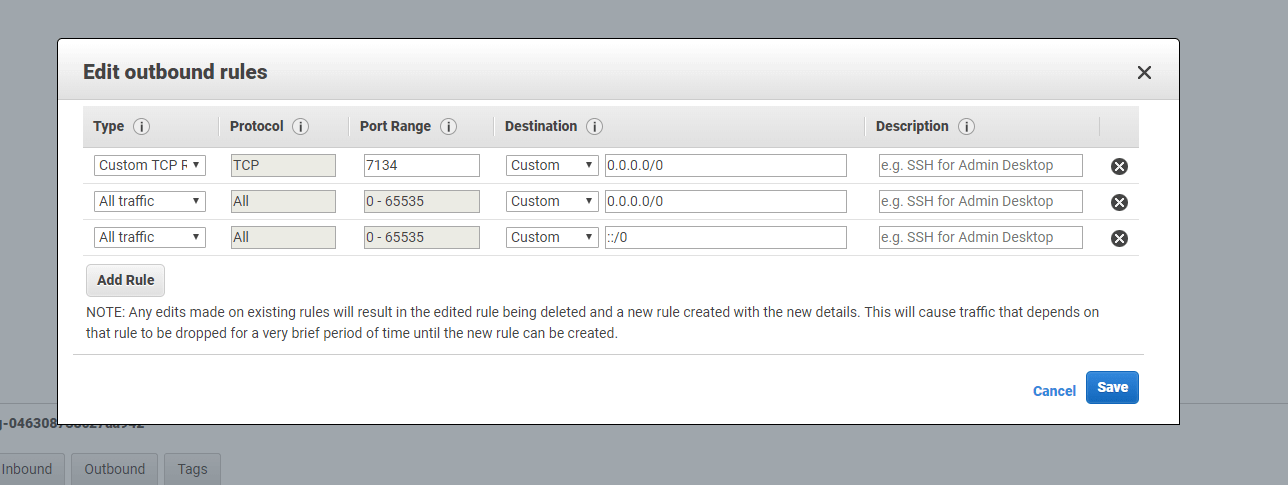Viewport: 1288px width, 485px height.
Task: Switch to the Inbound tab
Action: (x=27, y=469)
